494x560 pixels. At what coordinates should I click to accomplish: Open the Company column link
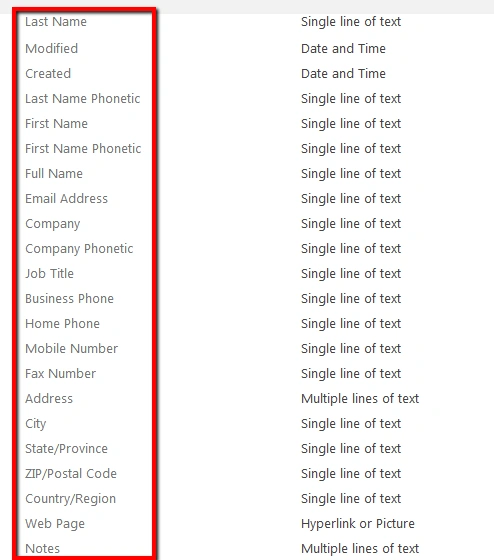[53, 224]
